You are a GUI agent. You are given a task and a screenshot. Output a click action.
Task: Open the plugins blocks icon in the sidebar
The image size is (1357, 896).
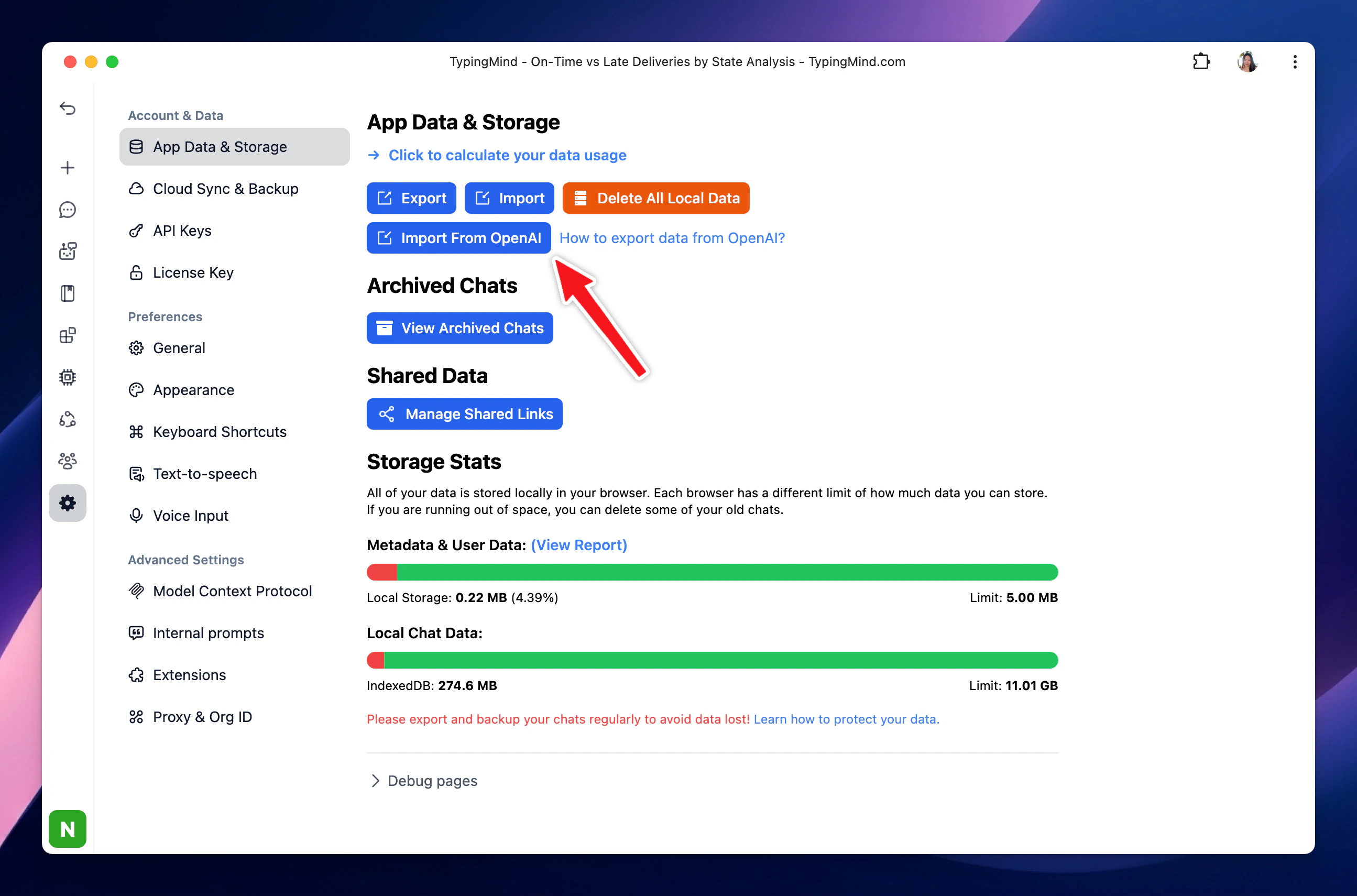(x=68, y=335)
